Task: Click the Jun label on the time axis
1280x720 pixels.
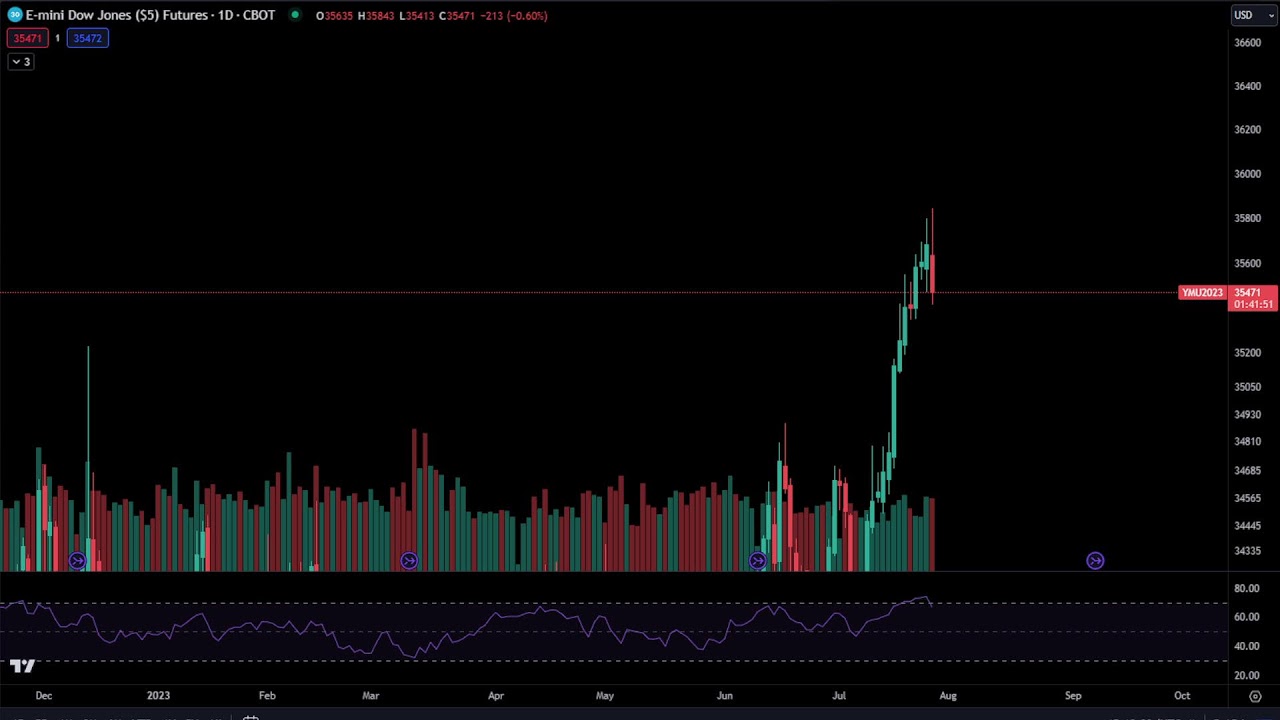Action: point(725,695)
